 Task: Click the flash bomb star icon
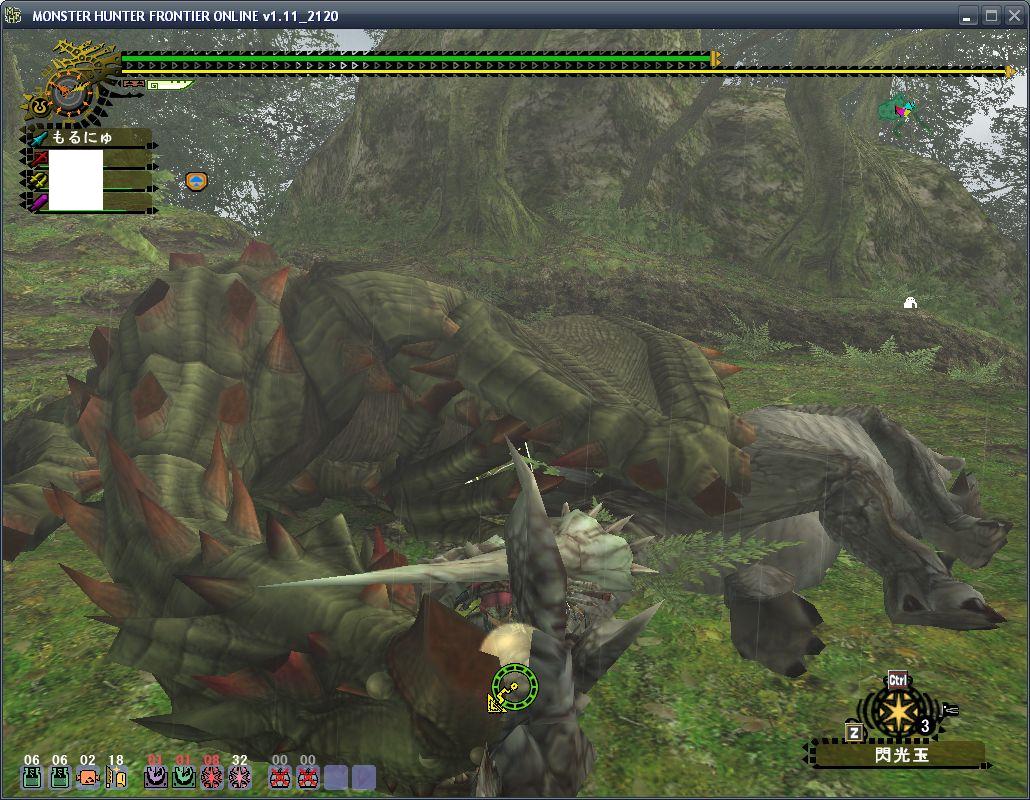[x=897, y=713]
